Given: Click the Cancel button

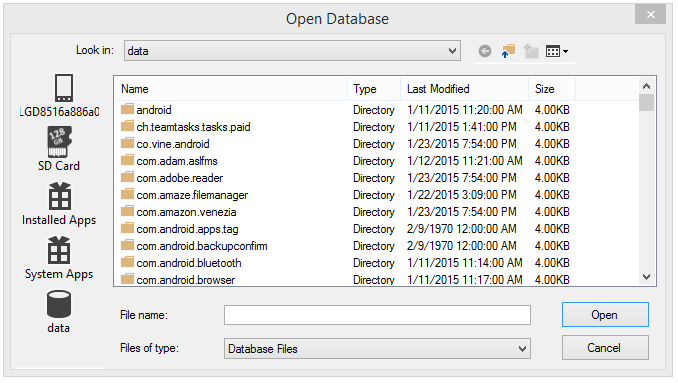Looking at the screenshot, I should point(605,348).
